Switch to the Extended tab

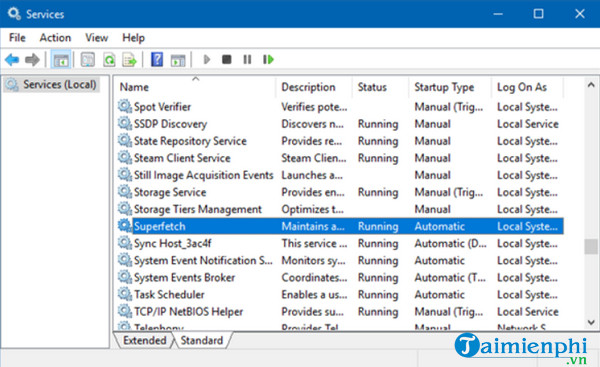tap(145, 340)
